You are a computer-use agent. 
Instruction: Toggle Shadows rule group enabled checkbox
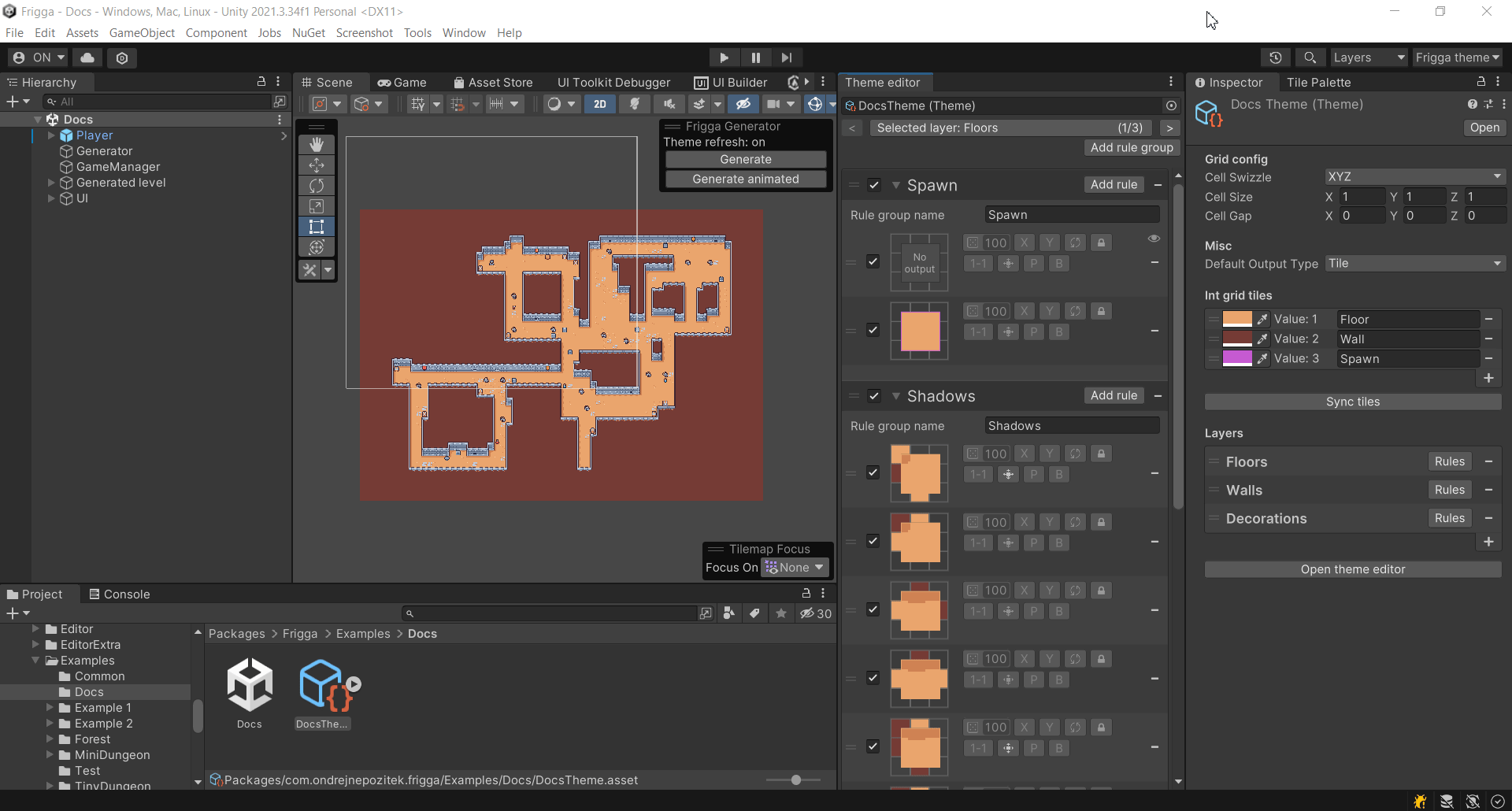click(873, 396)
